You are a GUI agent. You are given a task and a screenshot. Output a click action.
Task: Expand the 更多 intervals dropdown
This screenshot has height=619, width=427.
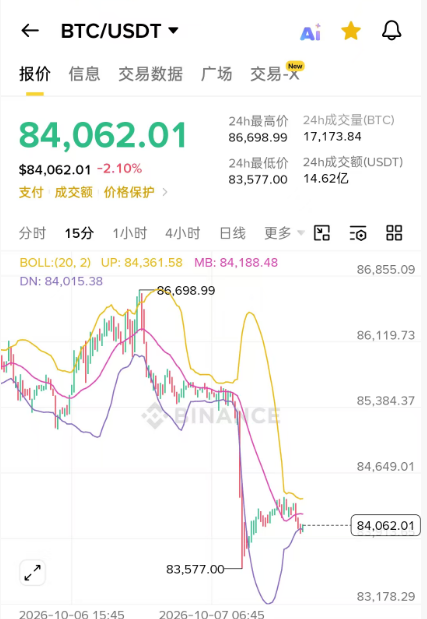click(284, 233)
